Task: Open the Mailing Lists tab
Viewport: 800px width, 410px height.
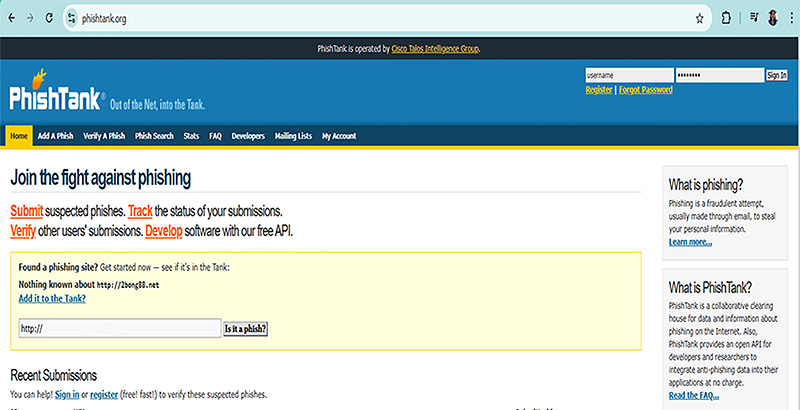Action: coord(293,136)
